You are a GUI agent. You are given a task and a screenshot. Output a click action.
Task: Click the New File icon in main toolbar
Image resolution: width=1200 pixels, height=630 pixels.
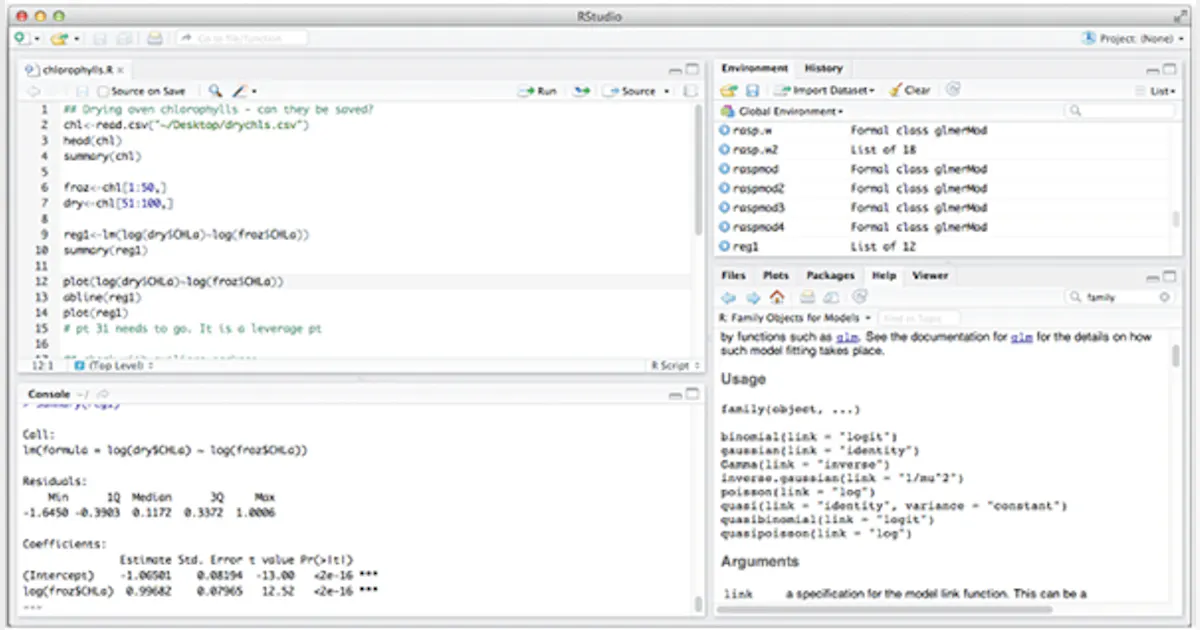pos(21,38)
